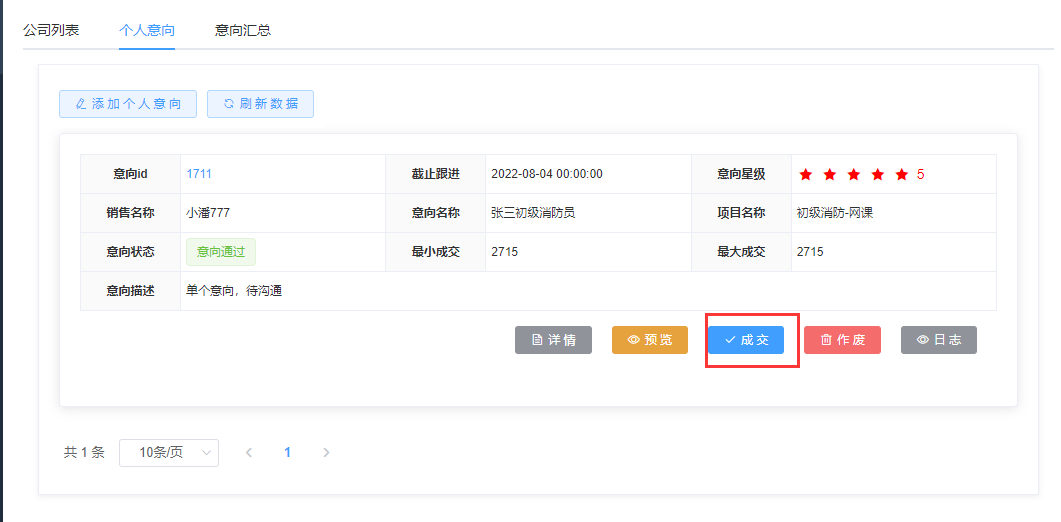Click the first red rating star

pyautogui.click(x=805, y=175)
